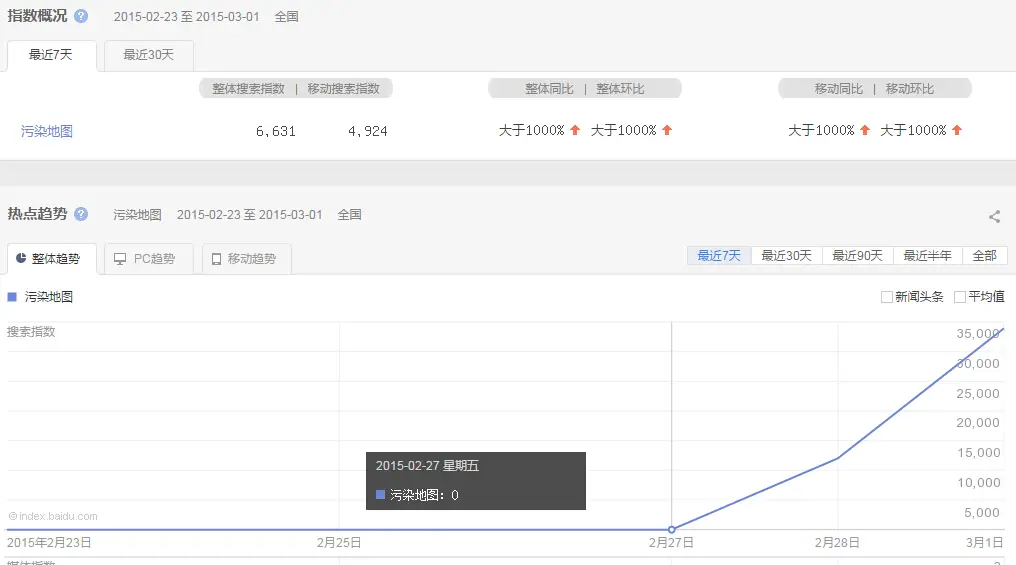Click the 搜索指数 chart axis title
Viewport: 1016px width, 565px height.
pos(31,332)
